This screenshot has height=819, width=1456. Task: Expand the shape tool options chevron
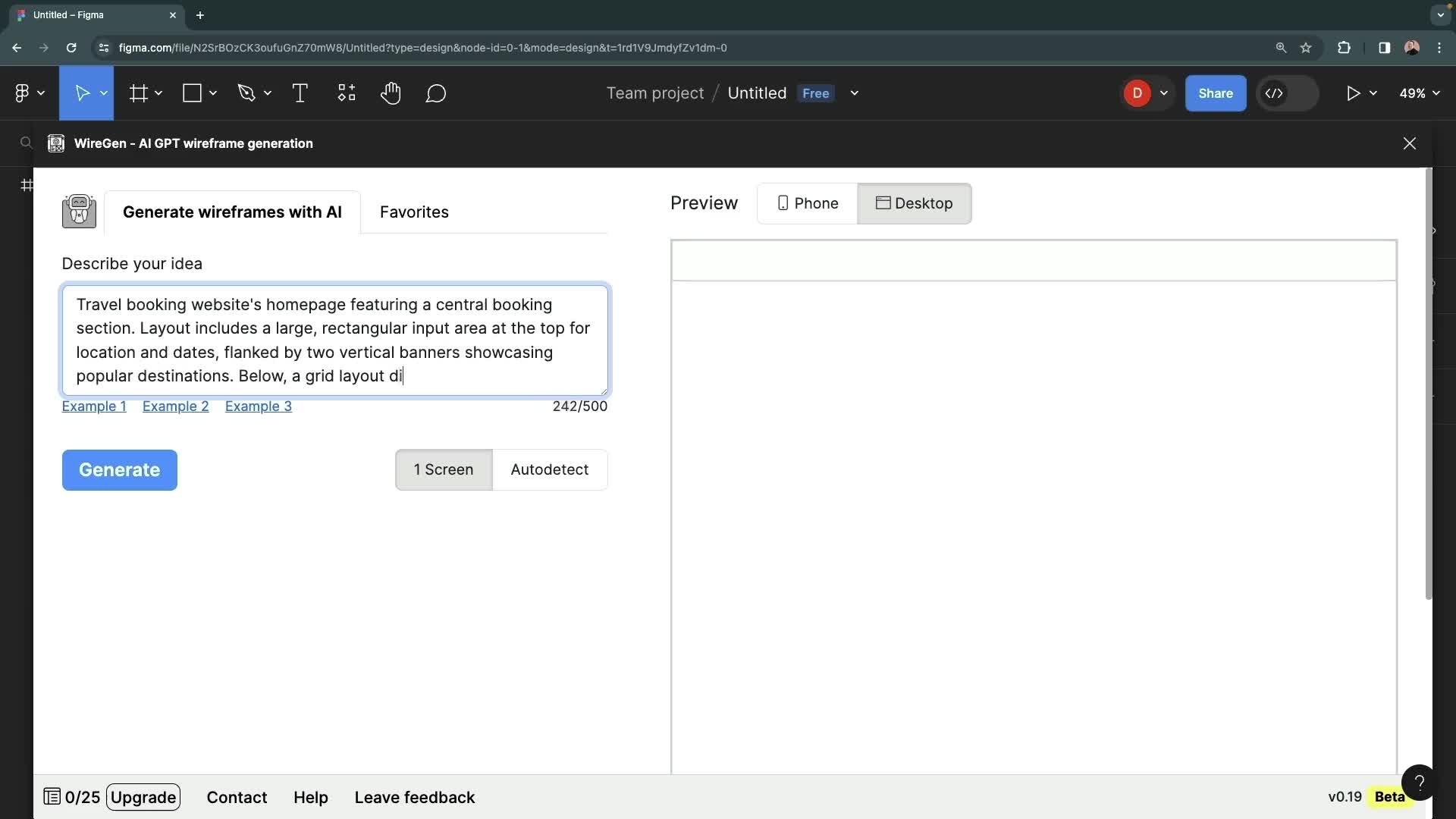click(212, 93)
